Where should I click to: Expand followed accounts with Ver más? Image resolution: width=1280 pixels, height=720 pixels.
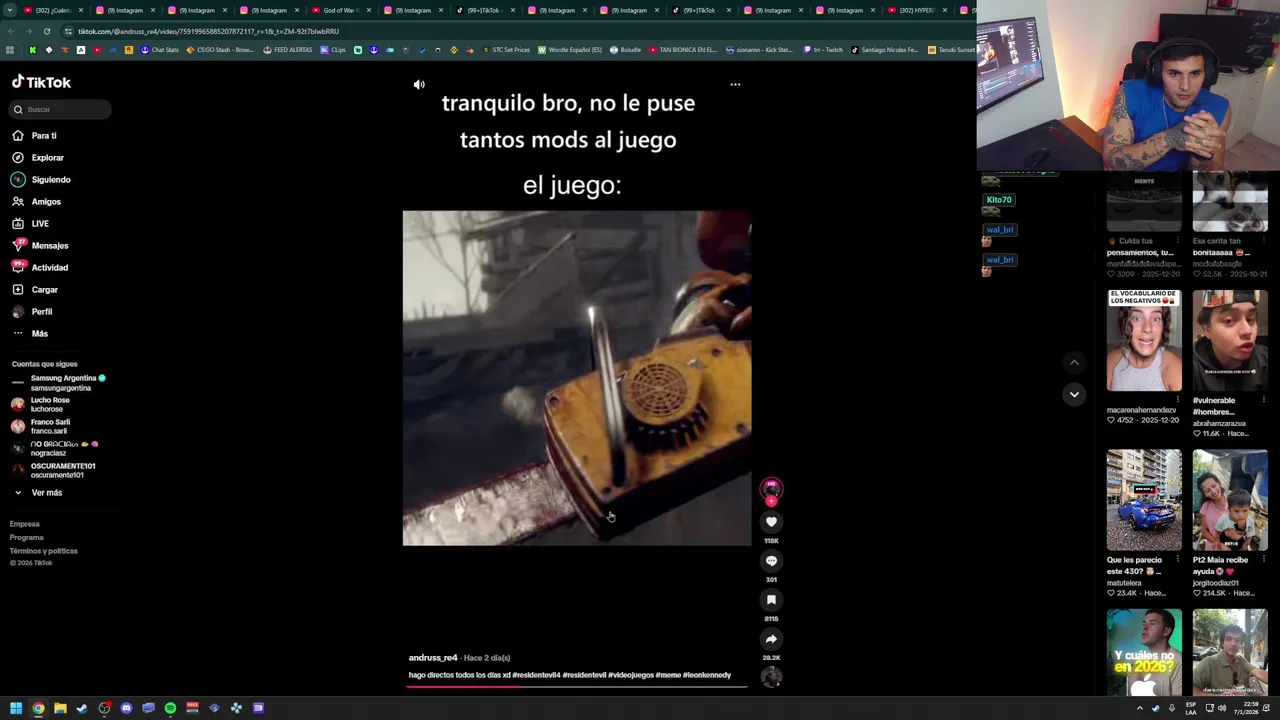pos(38,493)
